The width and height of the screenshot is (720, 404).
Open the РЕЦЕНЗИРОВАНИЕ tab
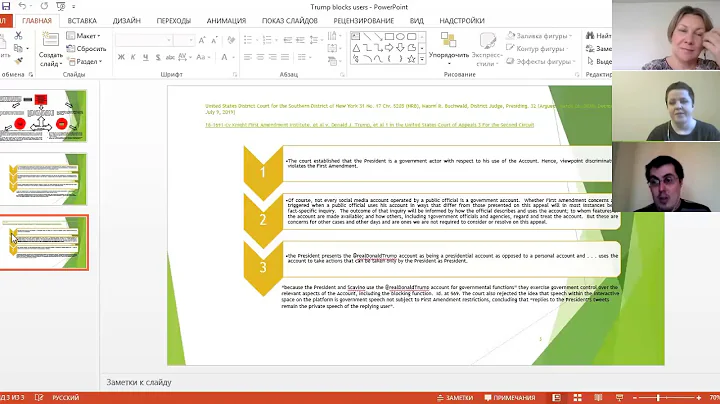point(364,21)
